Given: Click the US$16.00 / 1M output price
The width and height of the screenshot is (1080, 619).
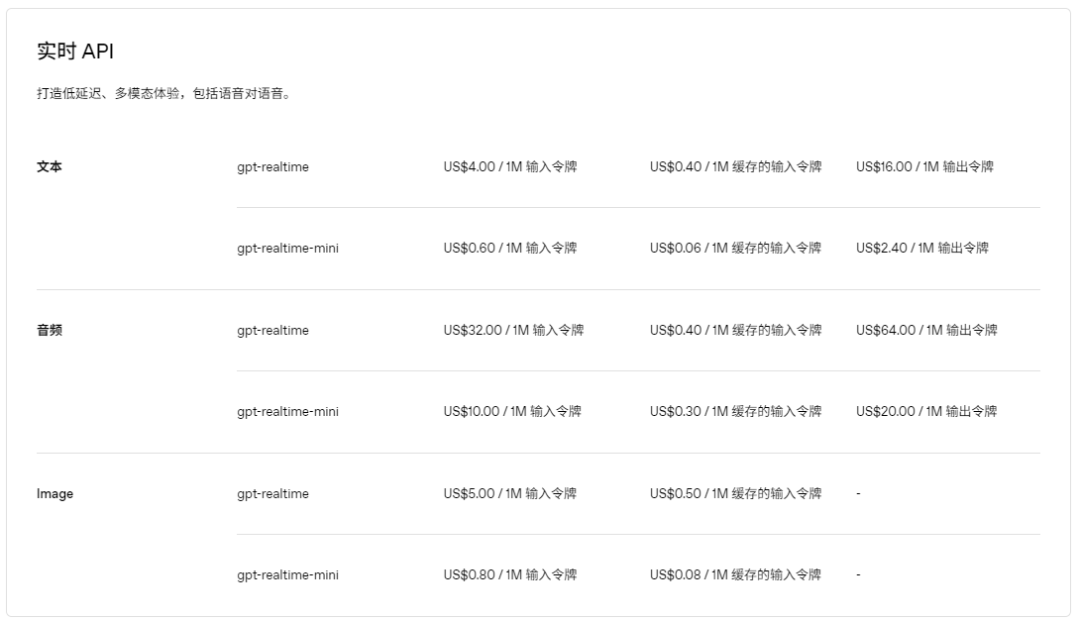Looking at the screenshot, I should (x=925, y=167).
